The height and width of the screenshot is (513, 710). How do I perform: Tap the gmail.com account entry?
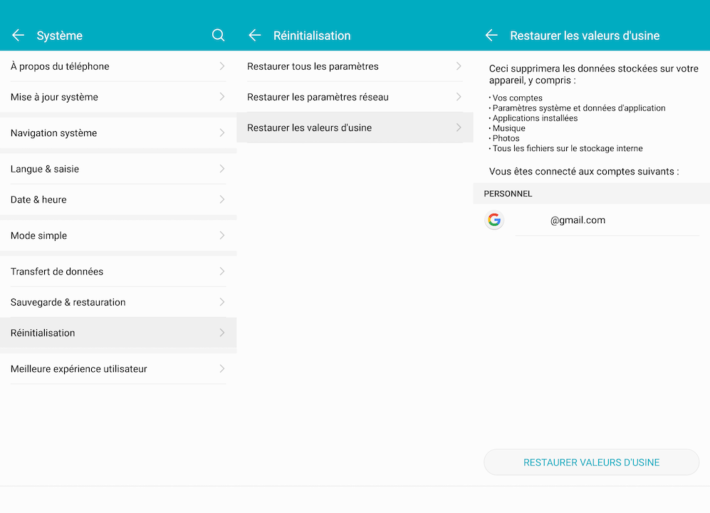(578, 220)
